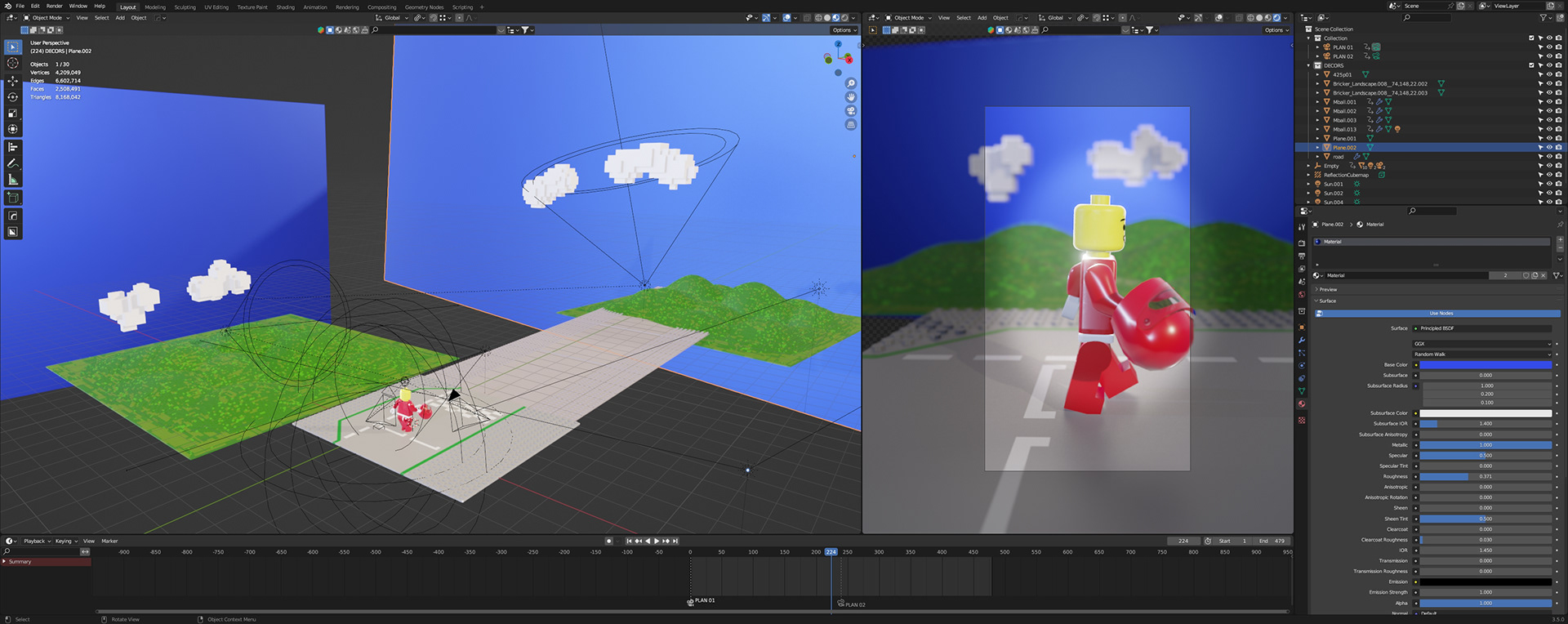Expand the Preview panel
The image size is (1568, 624).
click(1328, 290)
